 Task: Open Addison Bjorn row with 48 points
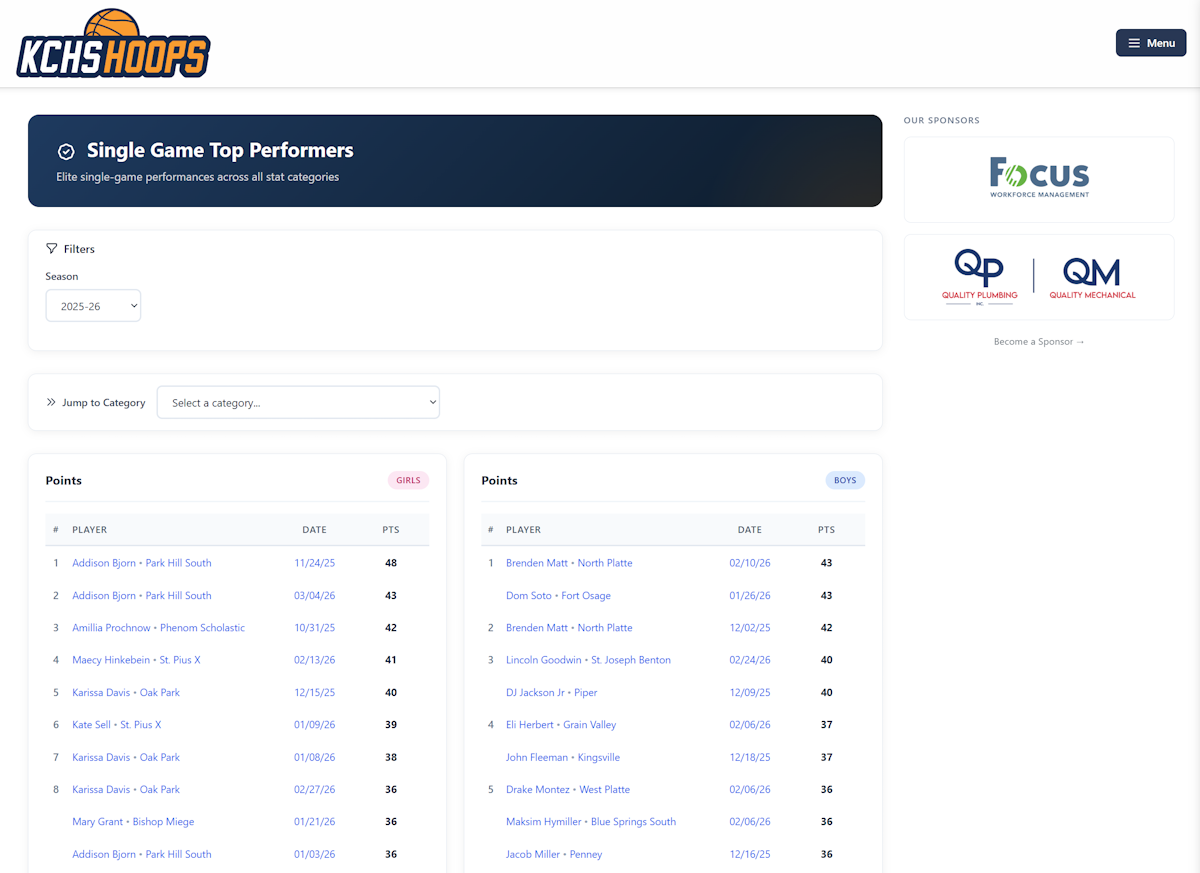click(x=142, y=563)
